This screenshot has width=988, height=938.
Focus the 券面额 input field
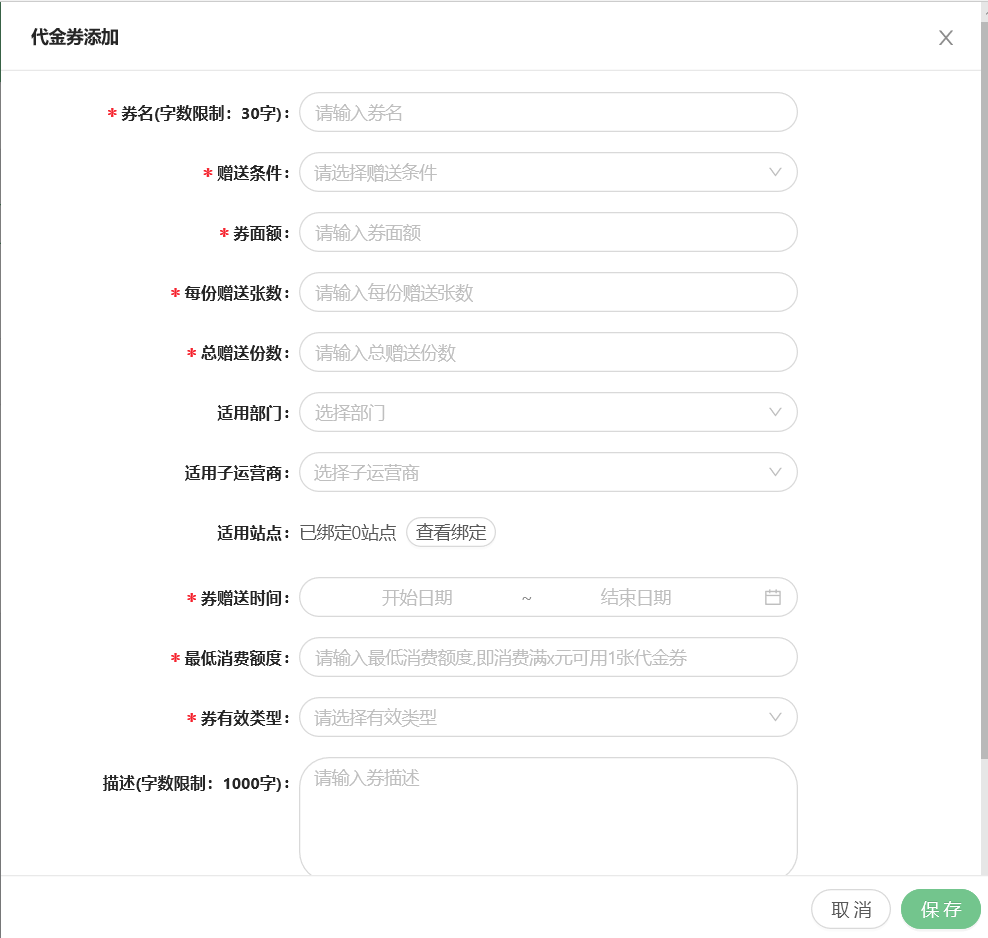(547, 232)
